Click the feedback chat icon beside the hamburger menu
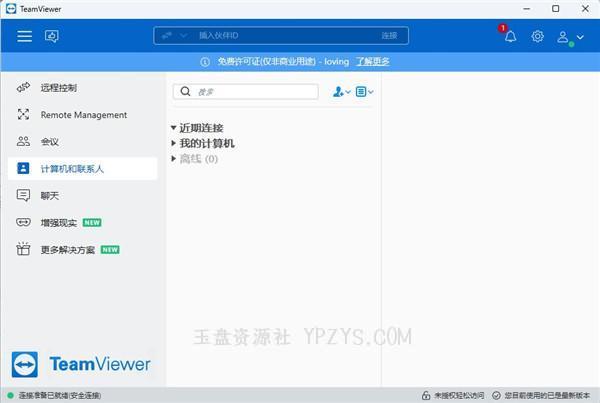The width and height of the screenshot is (600, 403). 52,36
